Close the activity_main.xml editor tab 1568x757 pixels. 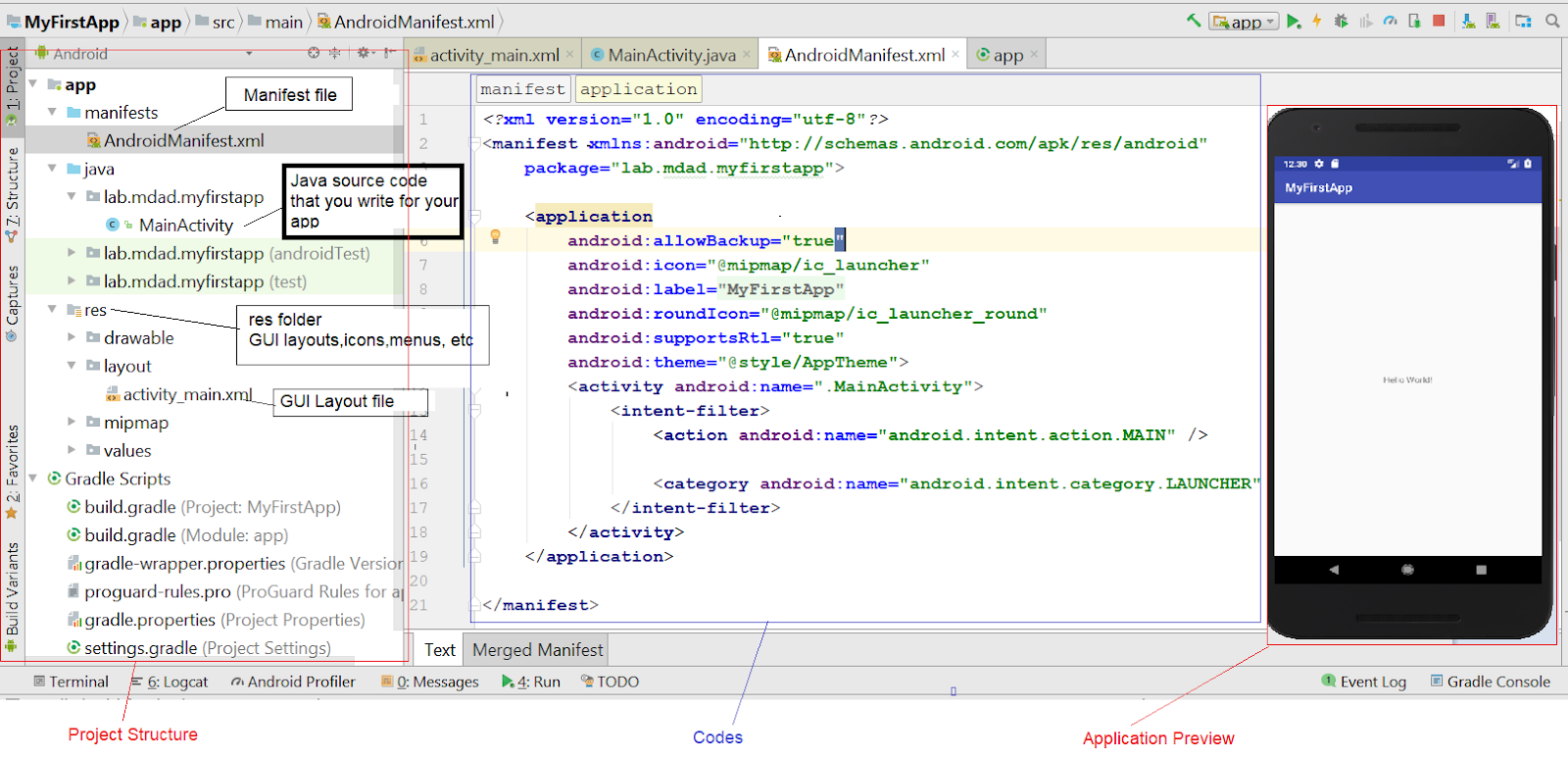[569, 54]
